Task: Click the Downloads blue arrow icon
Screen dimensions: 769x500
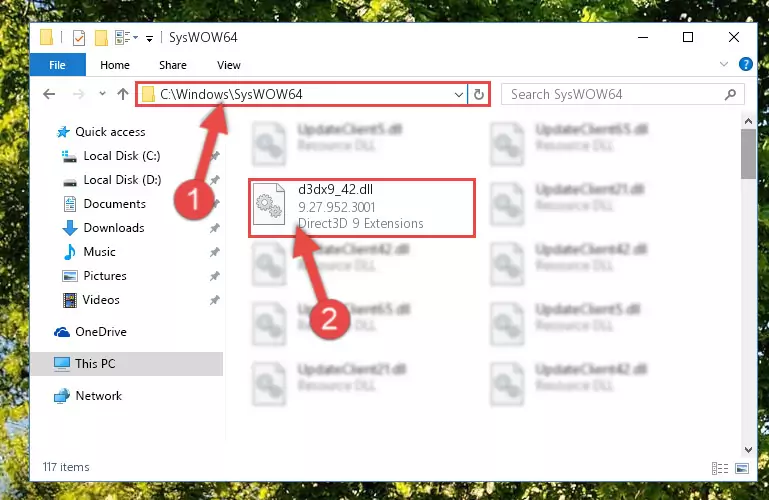Action: 70,228
